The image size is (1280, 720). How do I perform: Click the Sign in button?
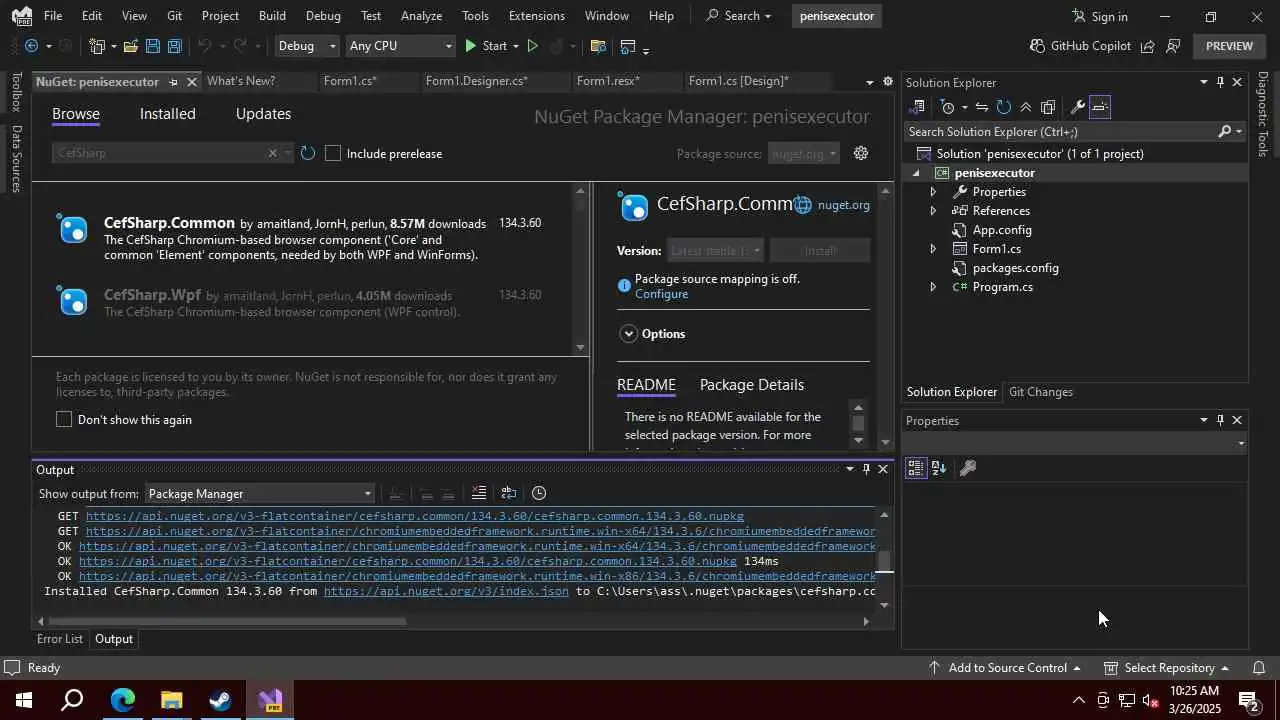point(1099,16)
